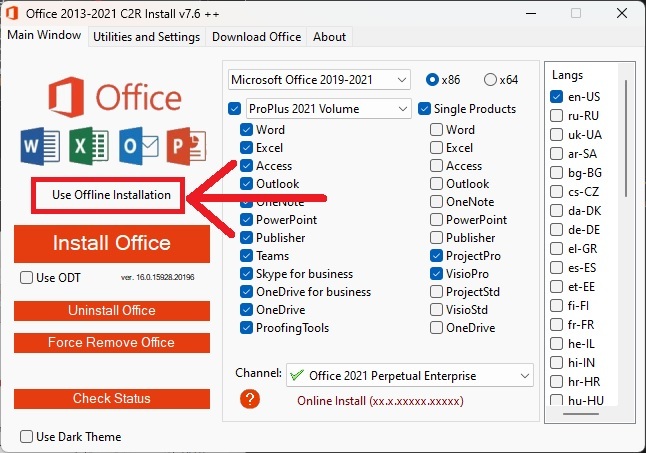Open the Channel dropdown Office 2021 Perpetual Enterprise
The image size is (646, 453).
click(410, 375)
